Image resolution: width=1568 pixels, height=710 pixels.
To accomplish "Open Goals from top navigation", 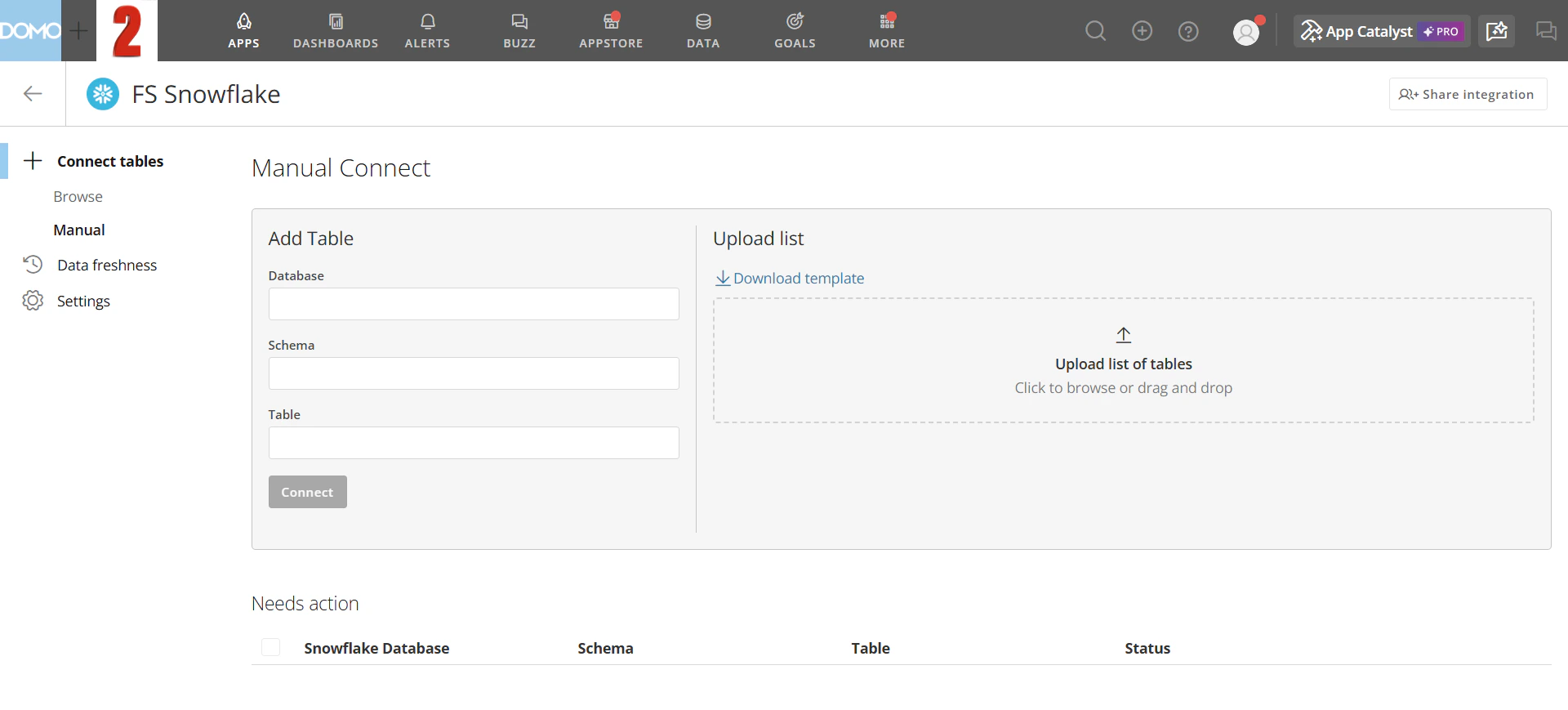I will point(795,31).
